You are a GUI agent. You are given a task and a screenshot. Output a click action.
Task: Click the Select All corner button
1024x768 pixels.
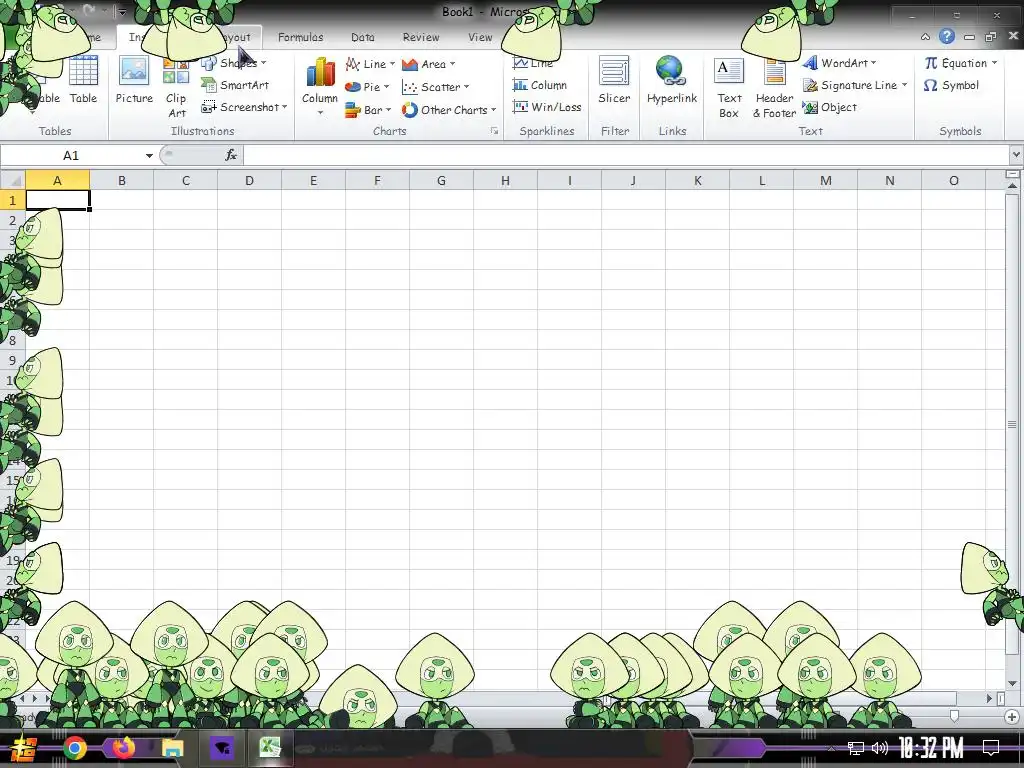point(12,180)
